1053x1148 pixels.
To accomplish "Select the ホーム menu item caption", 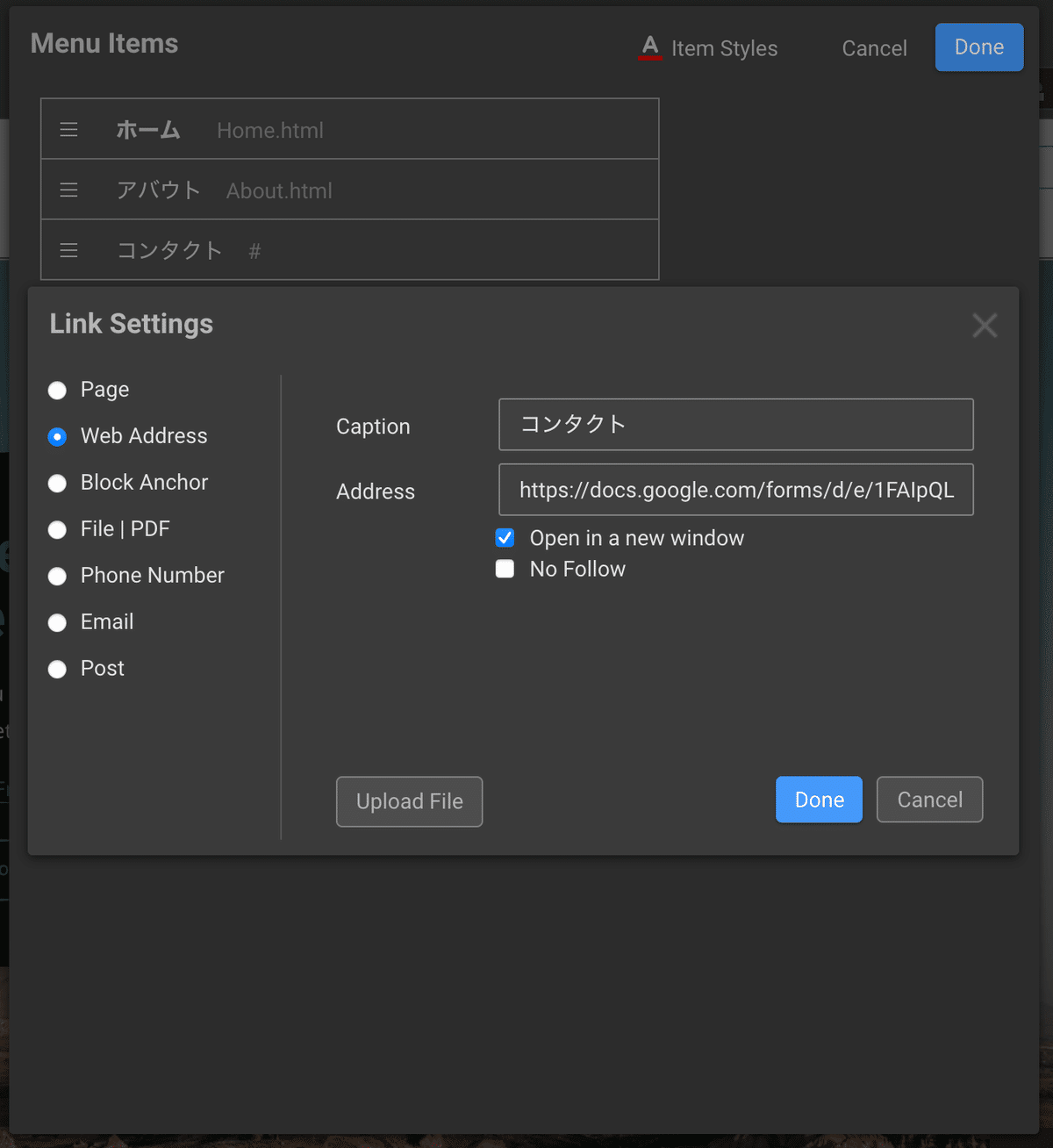I will pos(148,130).
